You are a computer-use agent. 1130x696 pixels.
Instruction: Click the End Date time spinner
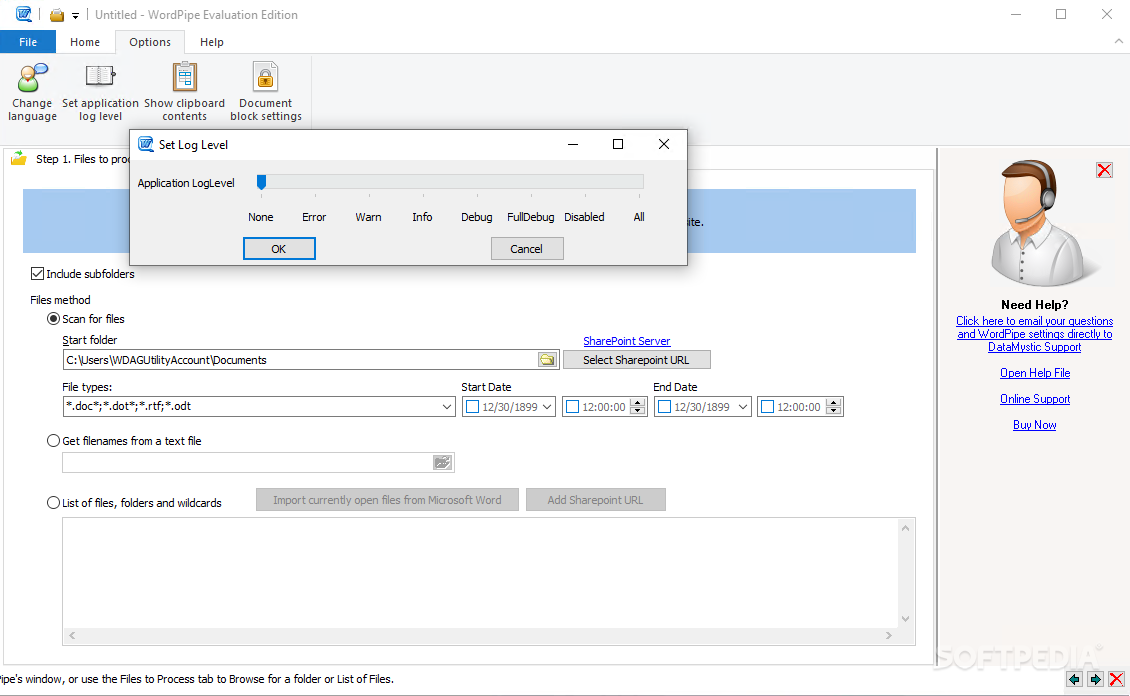834,407
